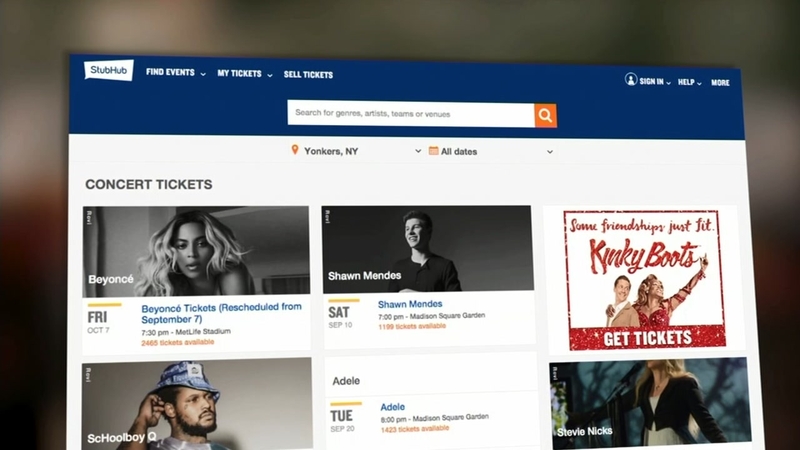Screen dimensions: 800x450
Task: Click the calendar icon next to All dates
Action: tap(434, 151)
